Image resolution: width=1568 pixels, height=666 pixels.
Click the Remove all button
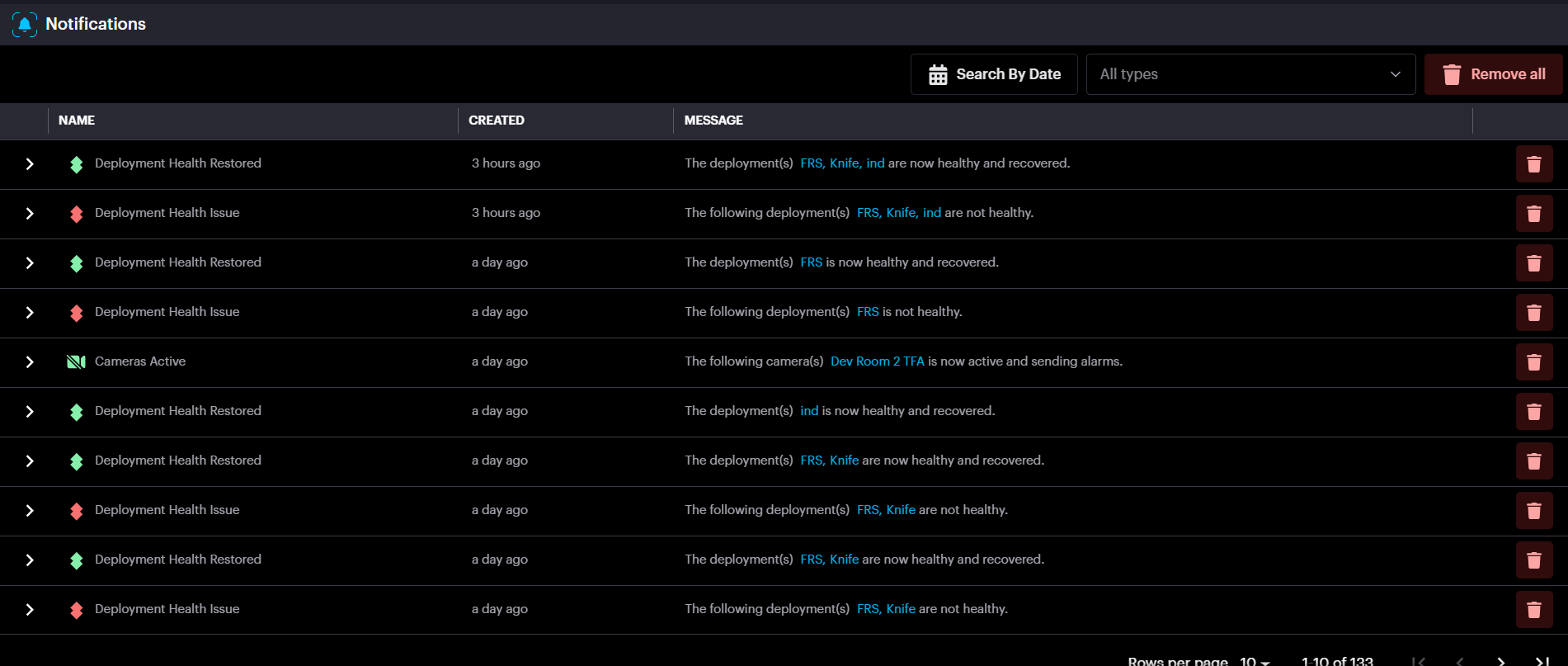coord(1493,74)
